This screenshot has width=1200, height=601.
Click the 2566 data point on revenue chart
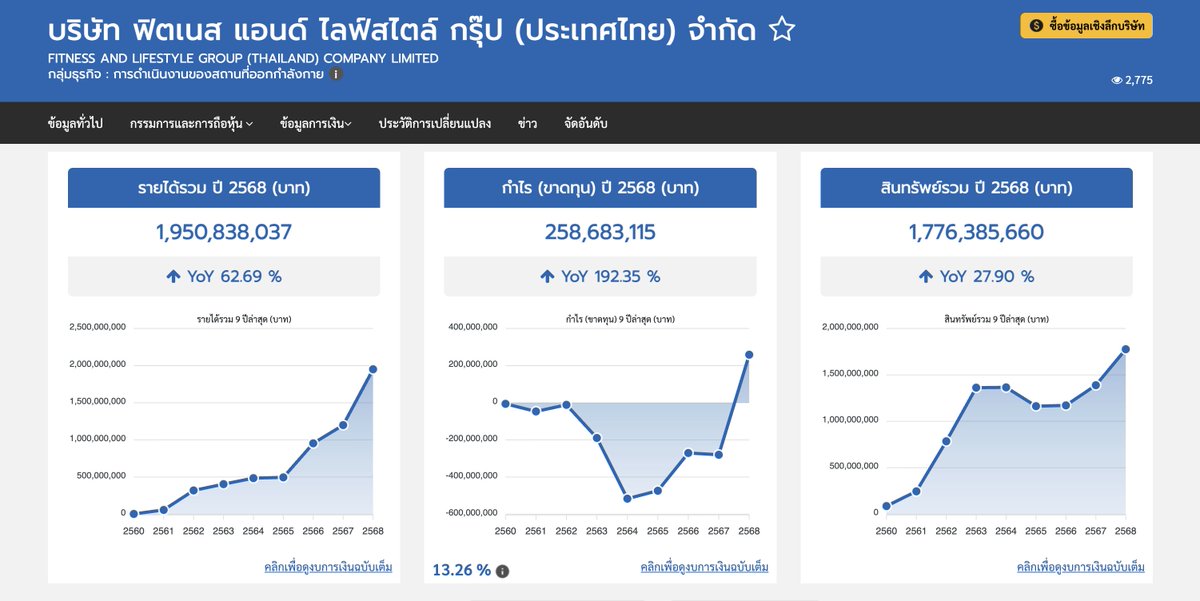point(313,443)
